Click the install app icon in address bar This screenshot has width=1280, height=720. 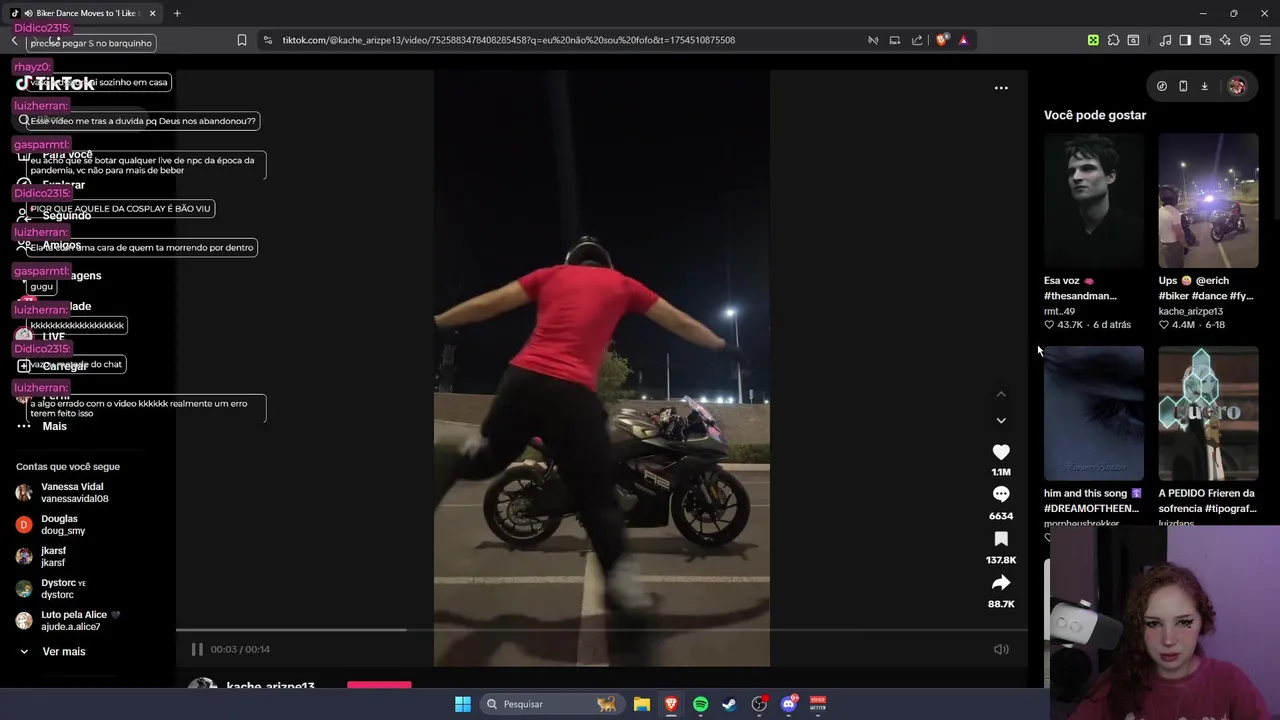click(x=895, y=40)
